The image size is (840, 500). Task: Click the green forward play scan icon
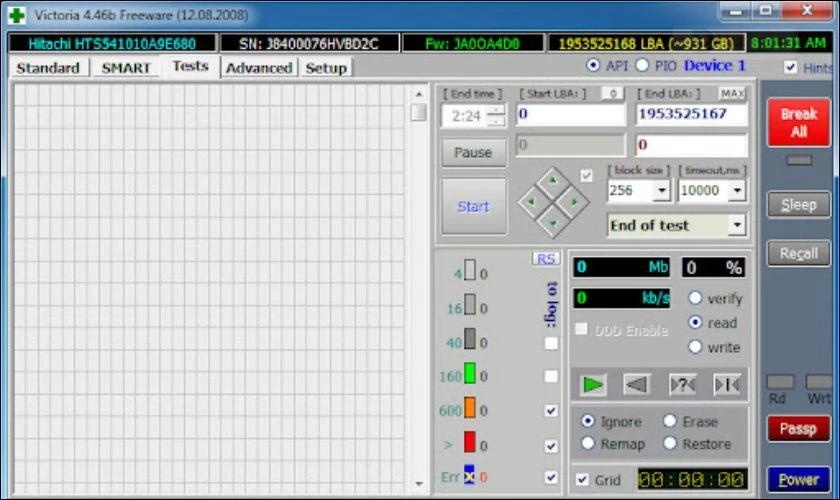[x=594, y=384]
